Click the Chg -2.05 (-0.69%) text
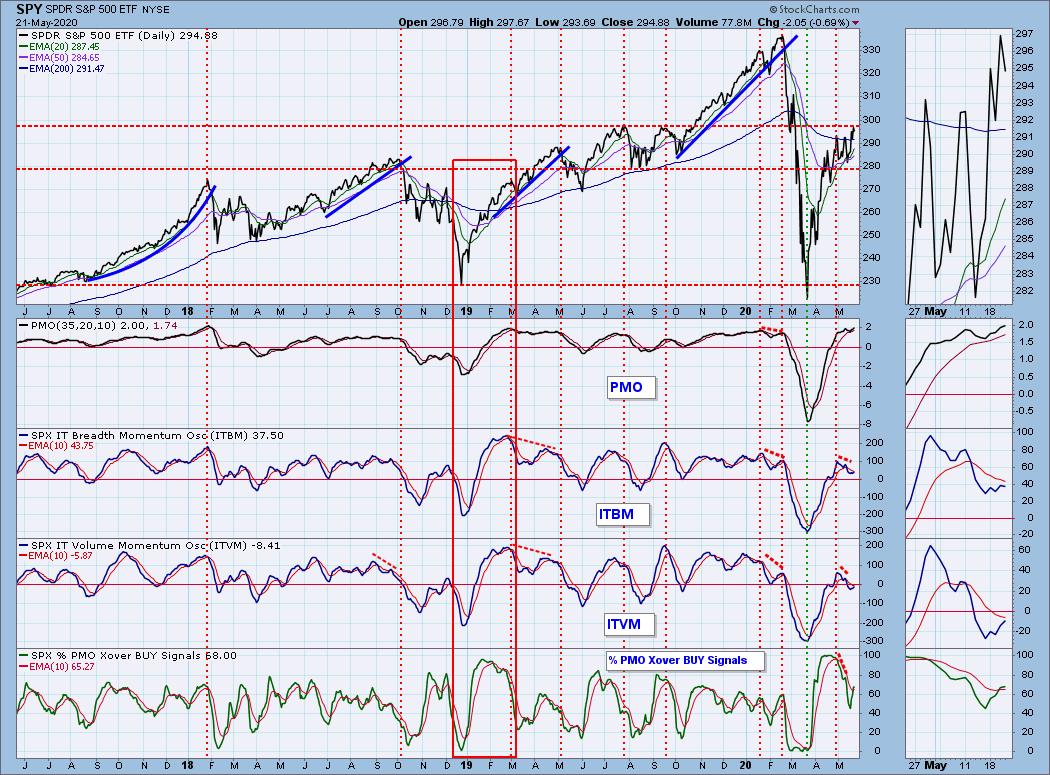This screenshot has width=1050, height=775. 803,22
